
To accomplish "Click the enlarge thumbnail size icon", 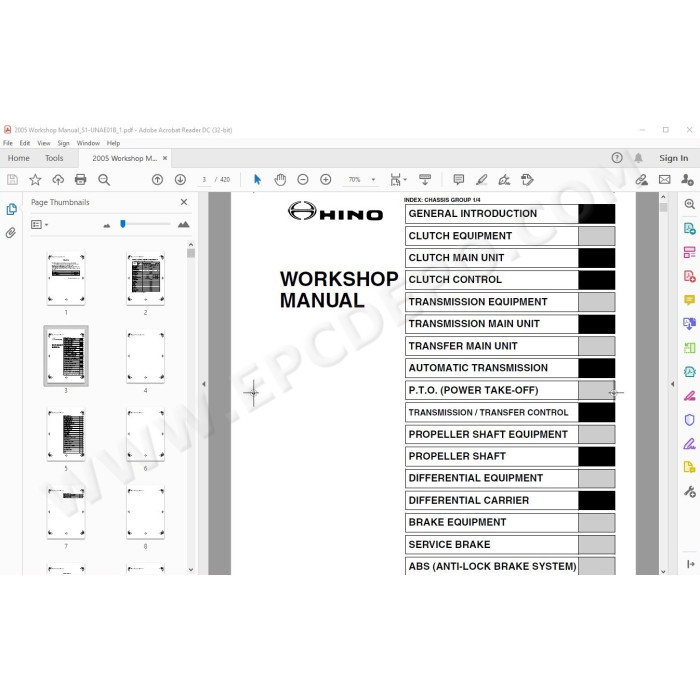I will [x=183, y=225].
